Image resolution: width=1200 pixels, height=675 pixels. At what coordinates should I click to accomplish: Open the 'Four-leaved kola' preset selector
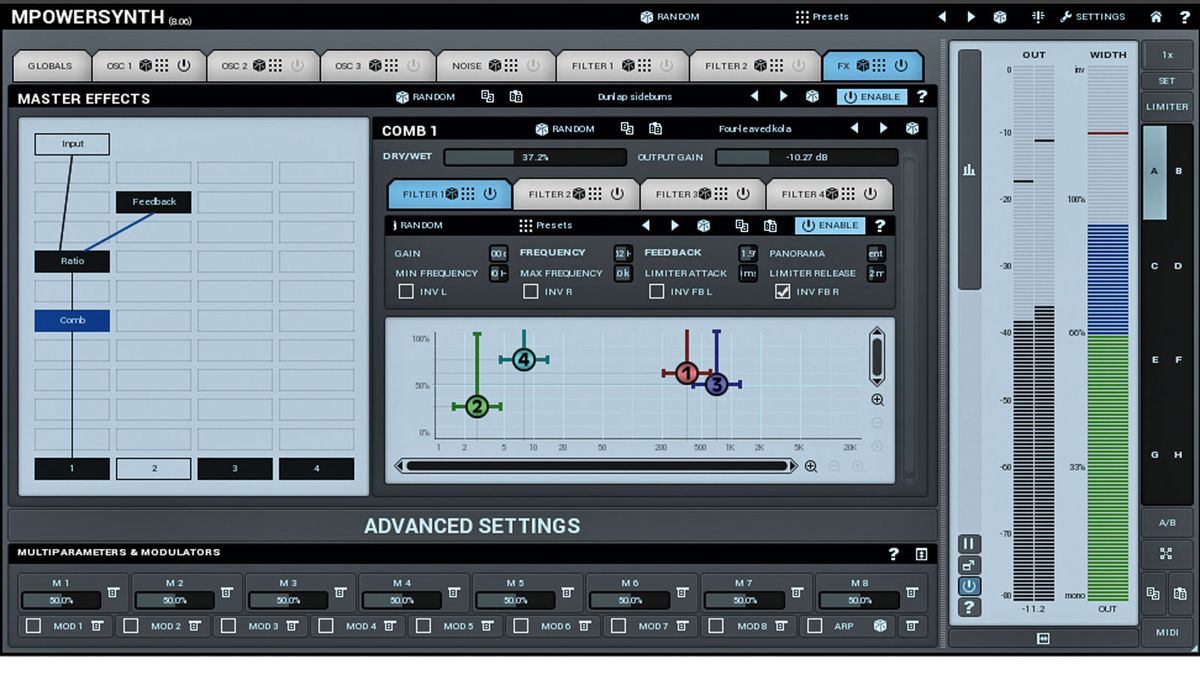[754, 128]
